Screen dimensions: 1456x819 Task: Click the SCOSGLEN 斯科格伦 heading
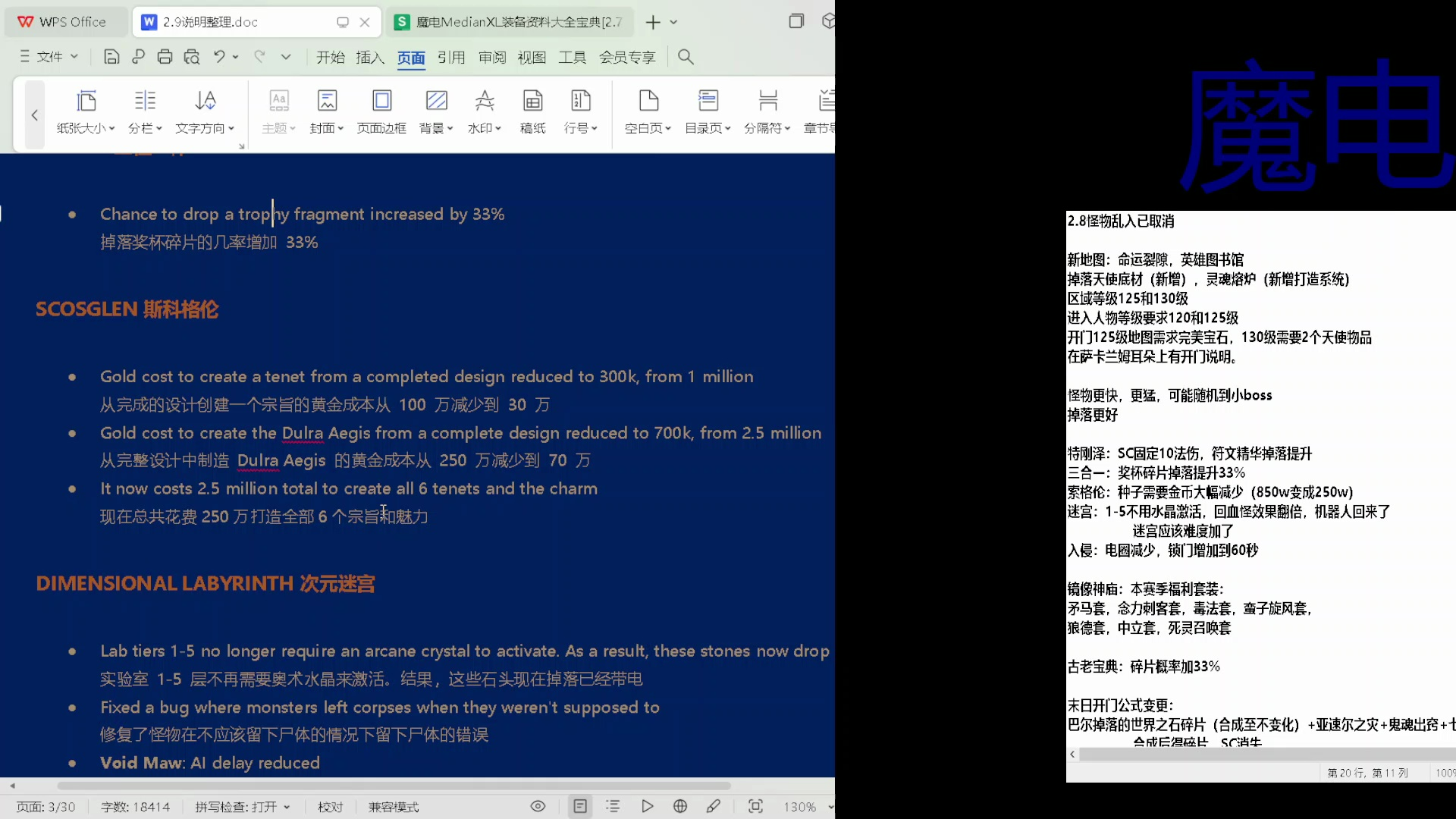point(127,309)
